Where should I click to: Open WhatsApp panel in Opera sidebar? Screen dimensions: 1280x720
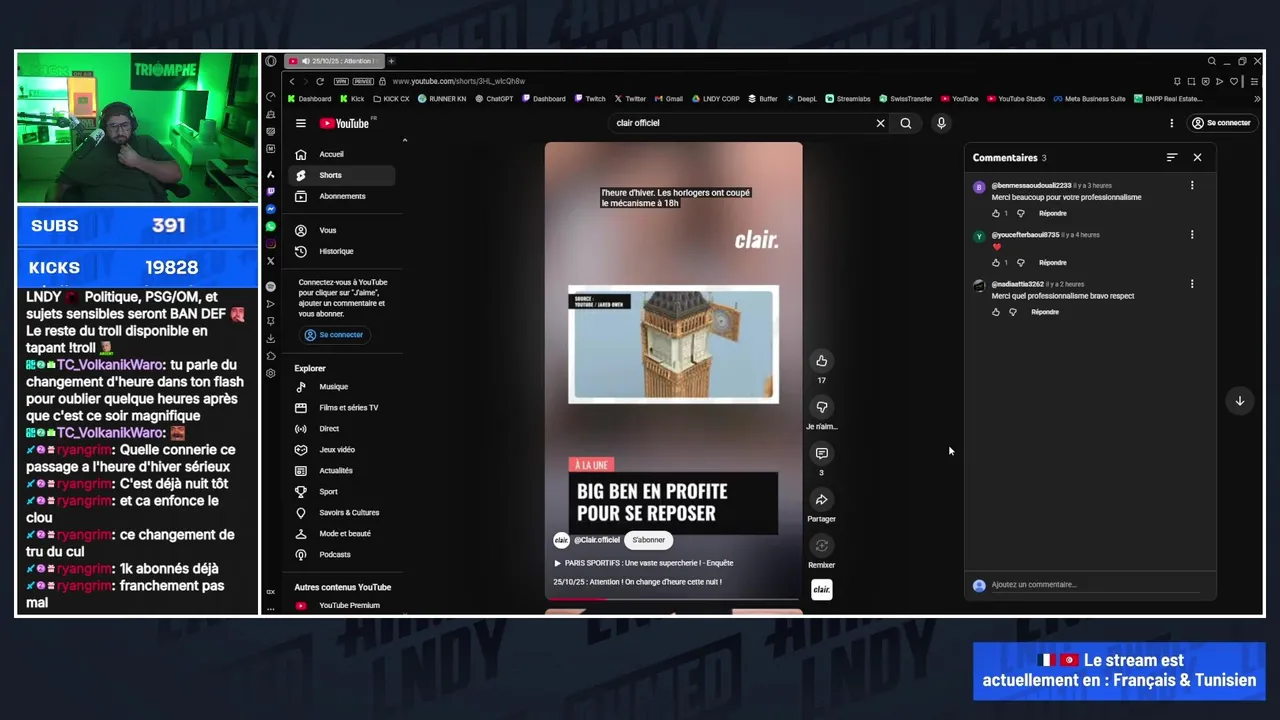pos(270,226)
